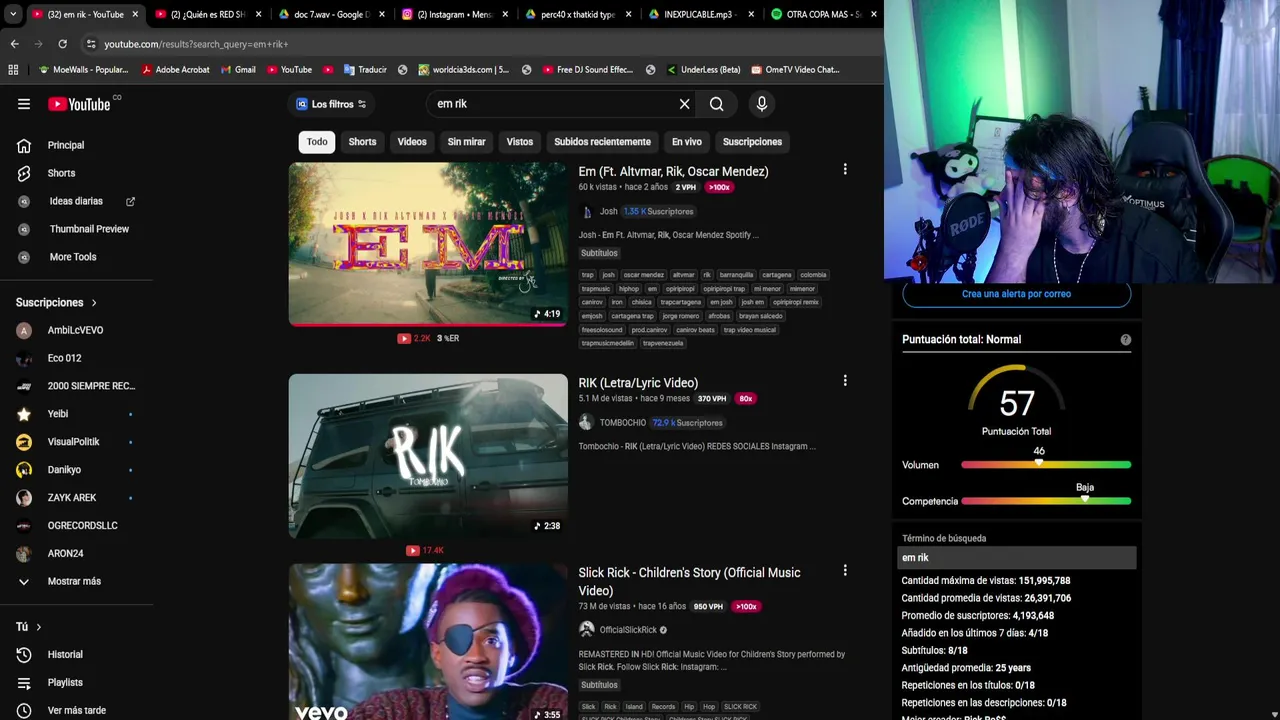Select the Vistos filter chip
Viewport: 1280px width, 720px height.
tap(520, 142)
